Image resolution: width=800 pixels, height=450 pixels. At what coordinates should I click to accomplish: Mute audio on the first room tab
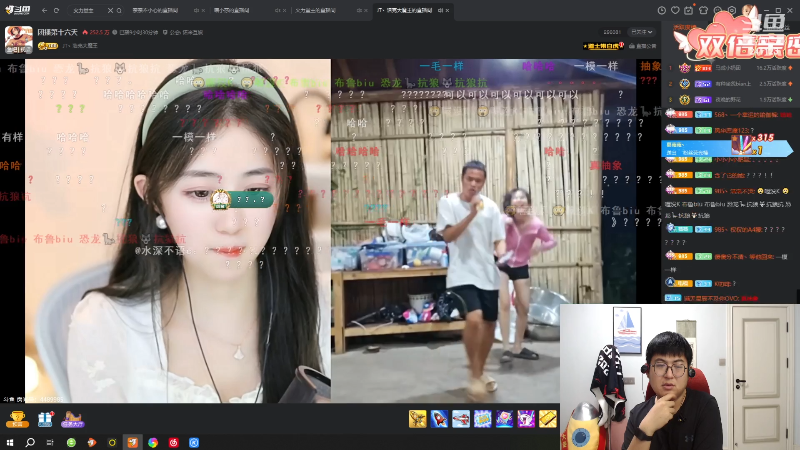pyautogui.click(x=196, y=10)
